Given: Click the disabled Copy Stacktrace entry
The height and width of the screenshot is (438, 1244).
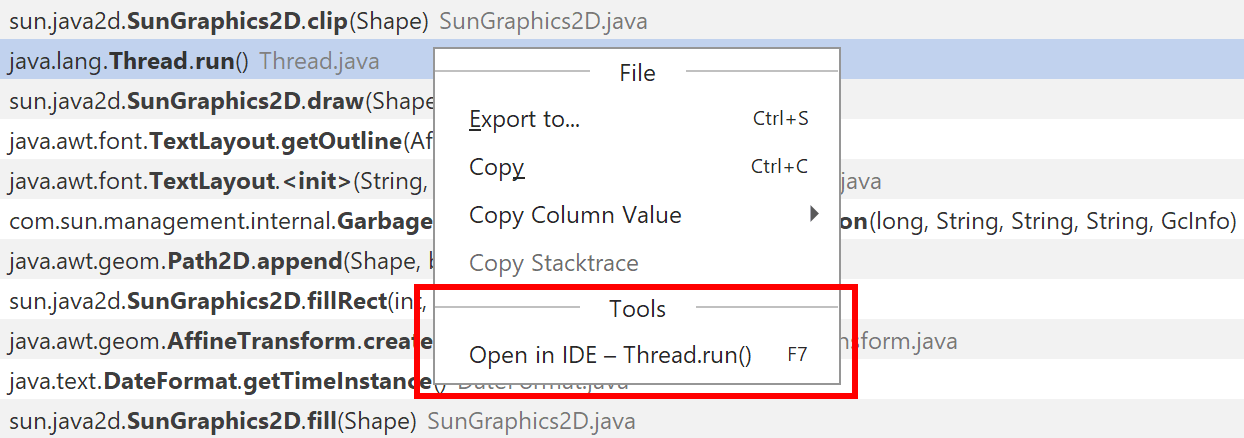Looking at the screenshot, I should coord(637,263).
